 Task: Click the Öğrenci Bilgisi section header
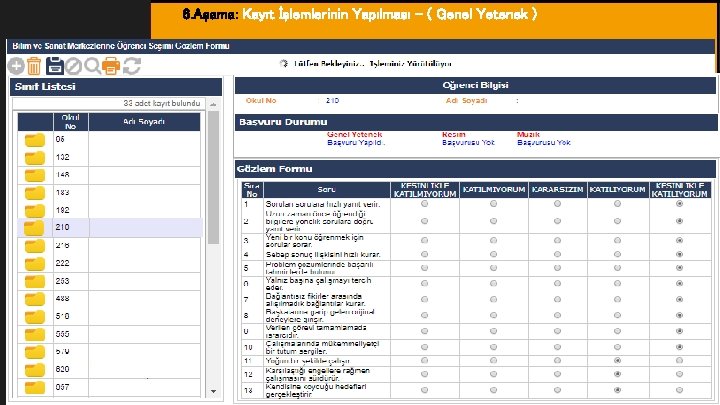[475, 85]
